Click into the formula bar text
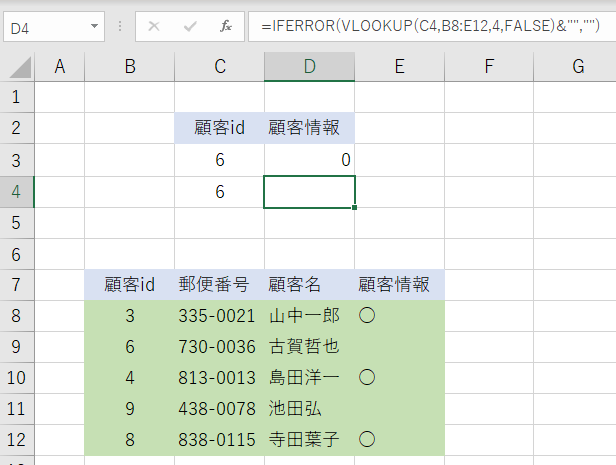This screenshot has width=616, height=465. coord(430,26)
